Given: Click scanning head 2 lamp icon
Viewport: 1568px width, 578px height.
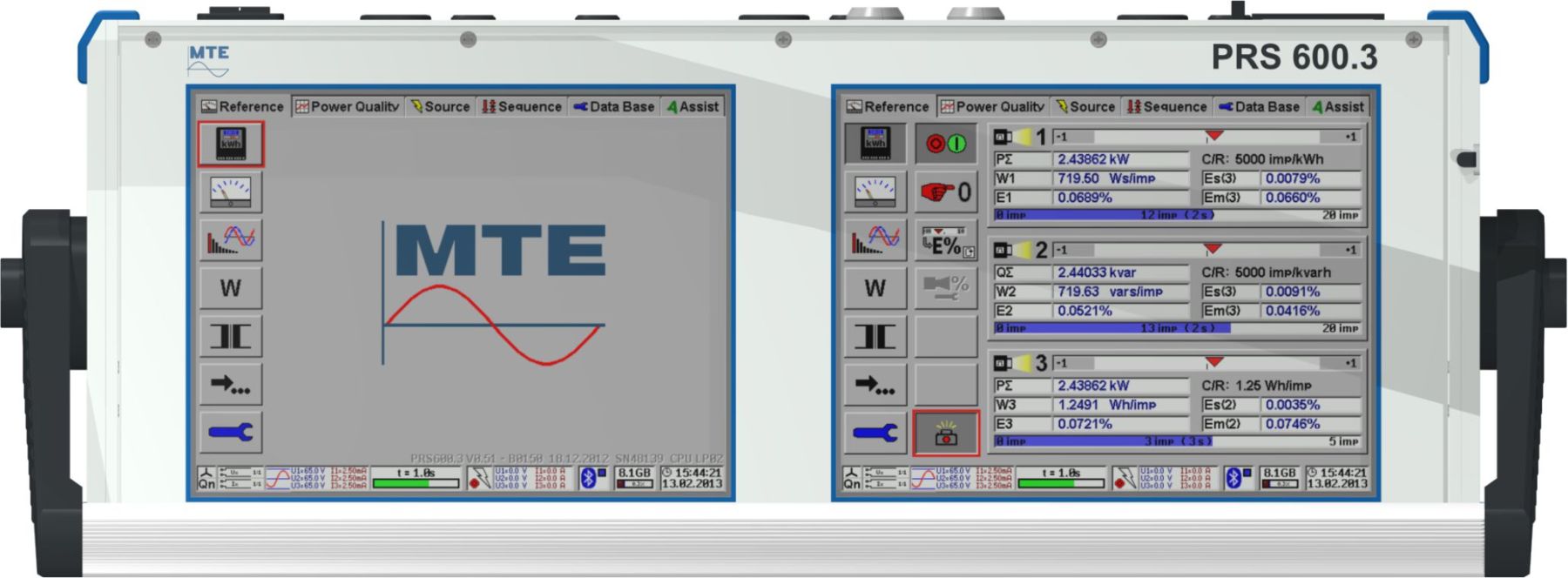Looking at the screenshot, I should tap(1012, 250).
